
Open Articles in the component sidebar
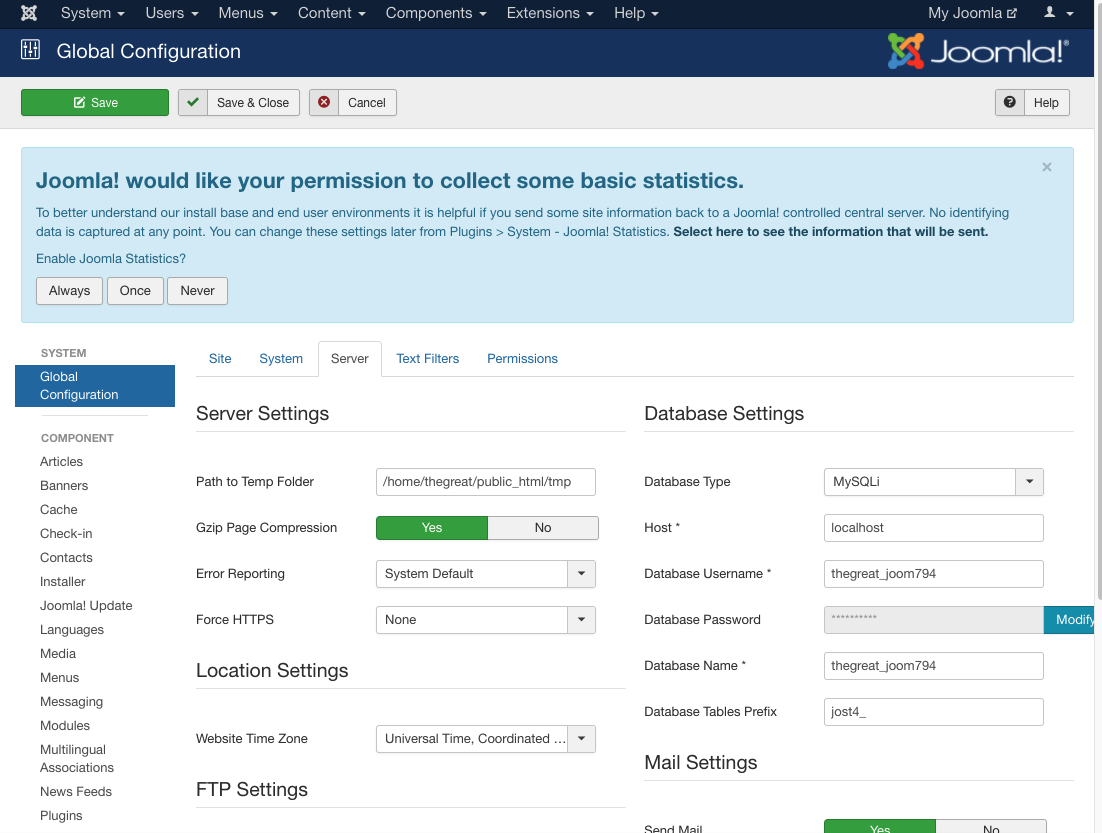tap(61, 462)
